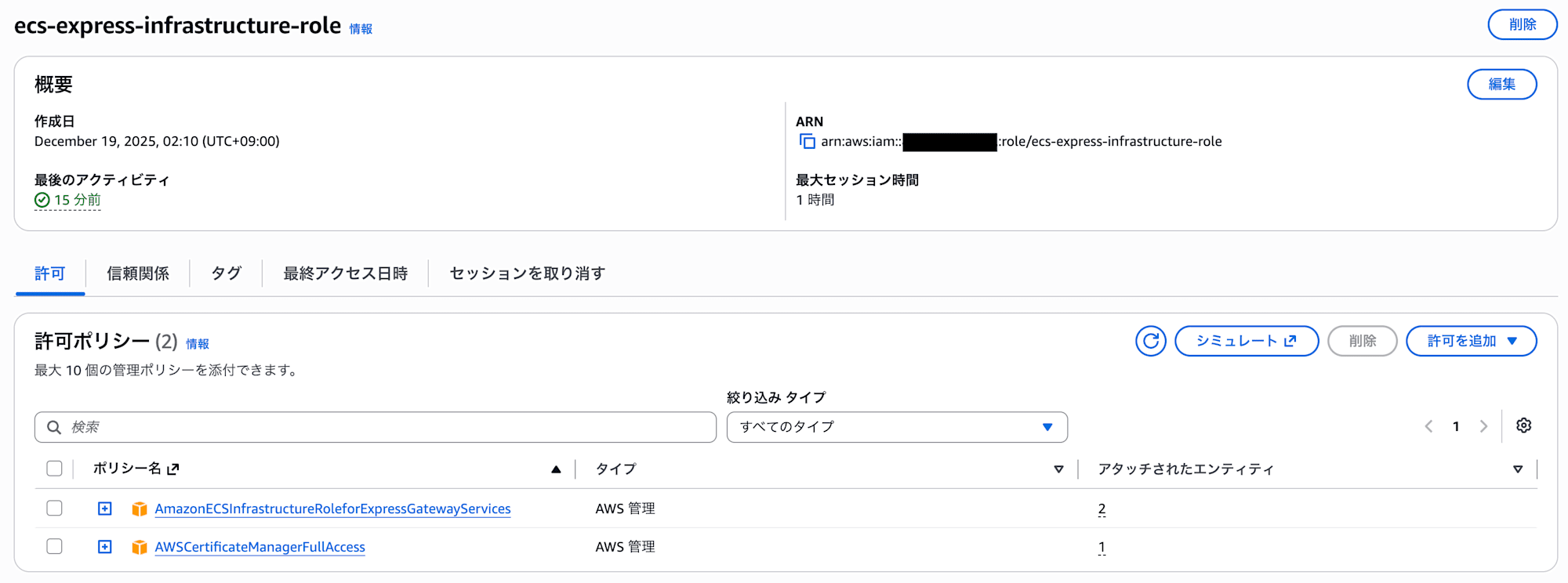Open the タグ tab

[x=226, y=273]
